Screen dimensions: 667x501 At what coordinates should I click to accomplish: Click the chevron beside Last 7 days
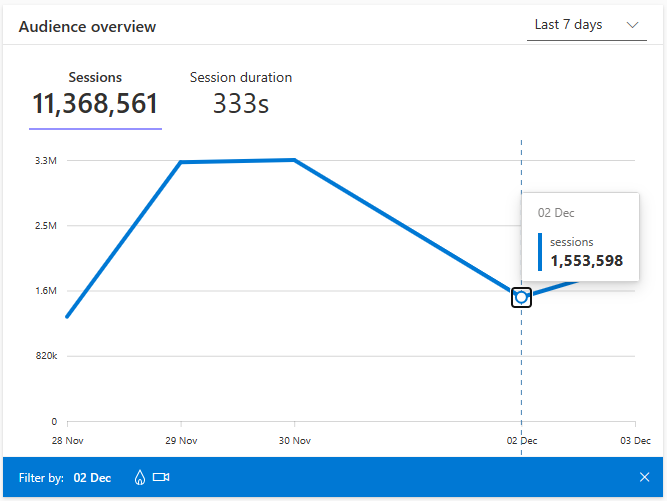point(632,25)
